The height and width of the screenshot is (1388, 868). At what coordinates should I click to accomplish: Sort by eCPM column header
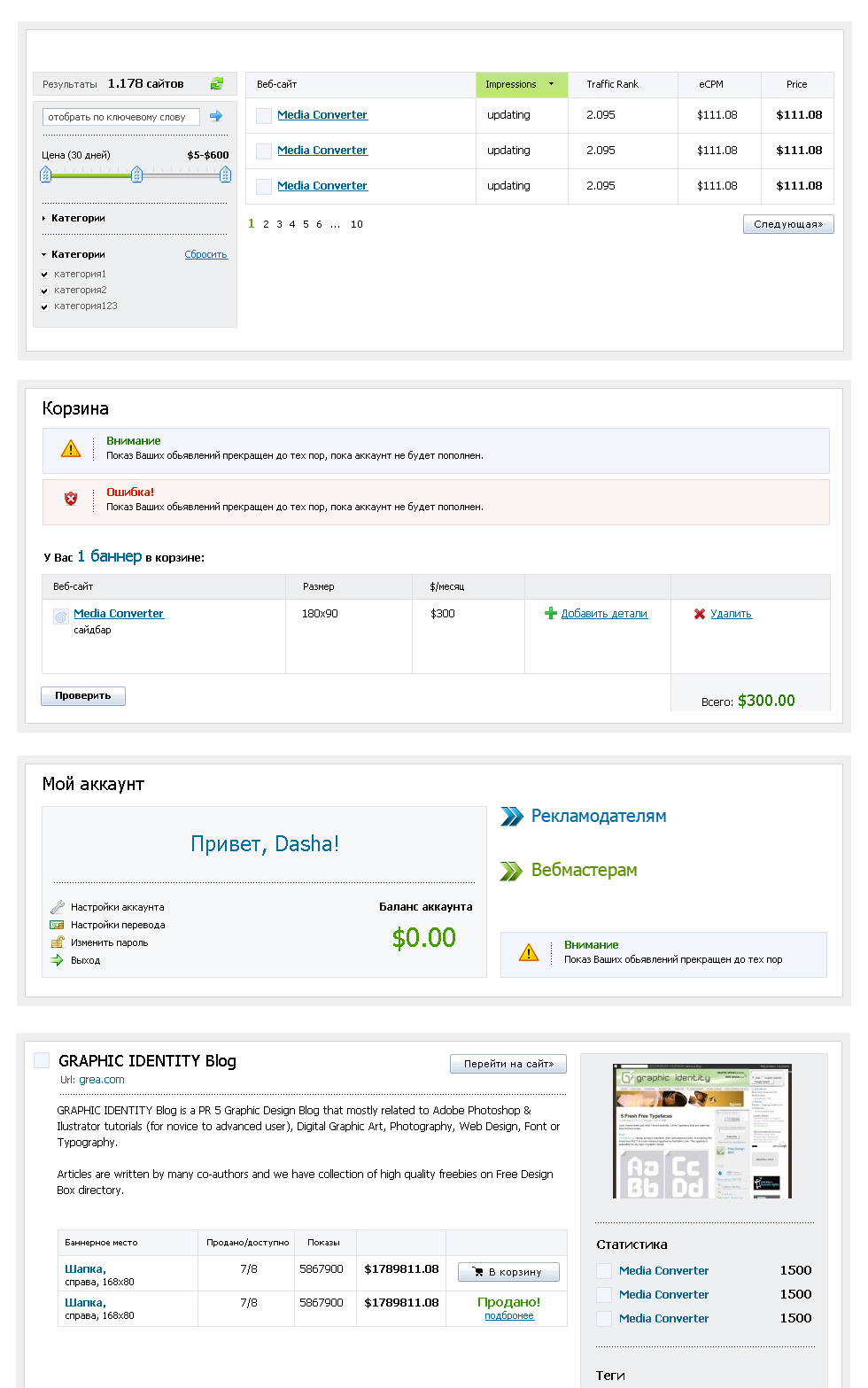click(711, 84)
